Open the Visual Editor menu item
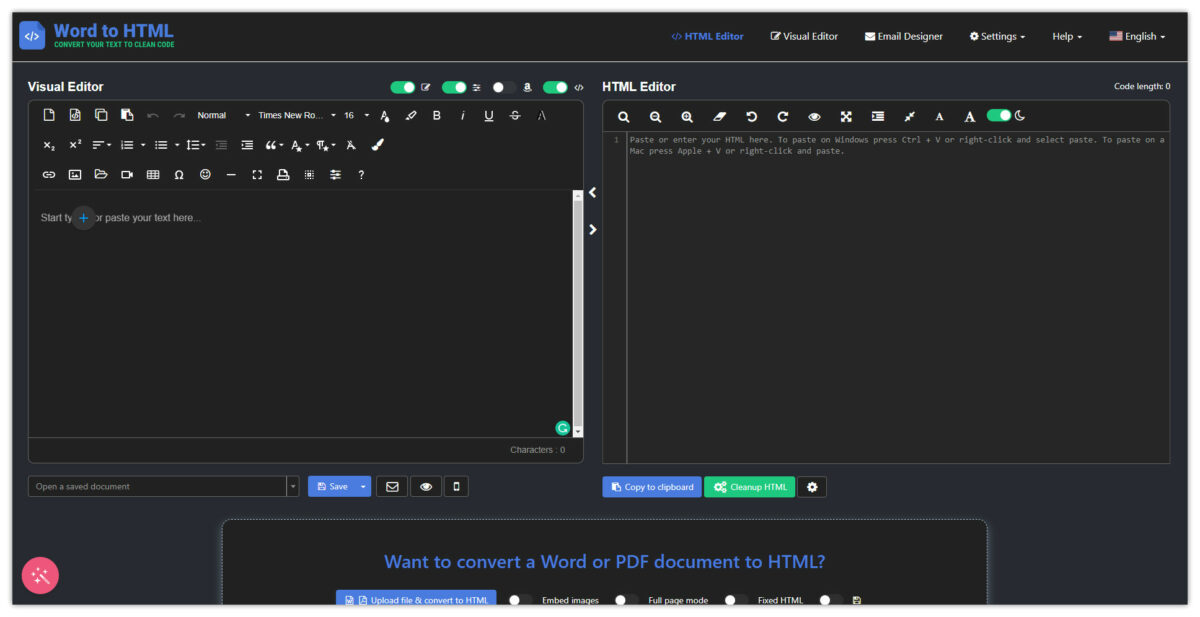1200x617 pixels. [804, 36]
